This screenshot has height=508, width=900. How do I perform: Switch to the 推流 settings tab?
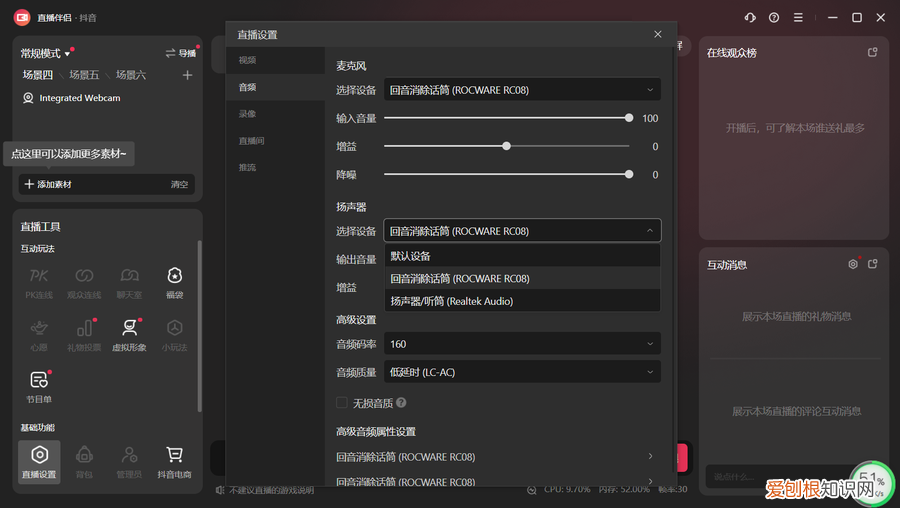click(276, 167)
